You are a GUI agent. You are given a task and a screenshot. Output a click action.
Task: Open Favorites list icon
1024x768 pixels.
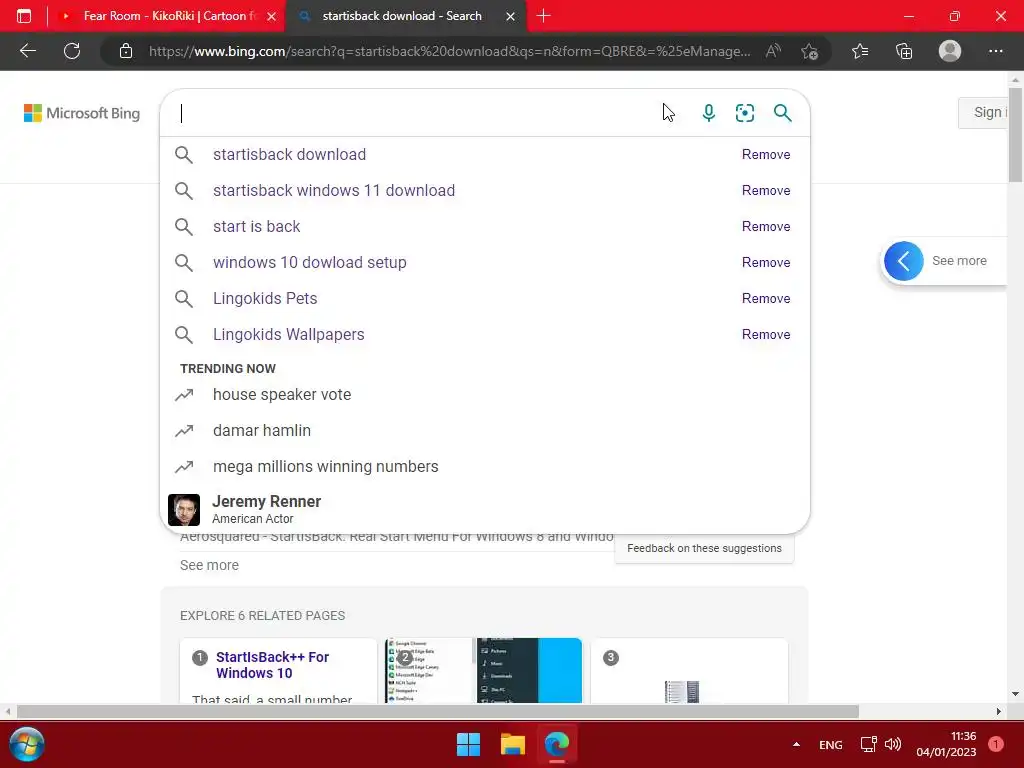[860, 51]
